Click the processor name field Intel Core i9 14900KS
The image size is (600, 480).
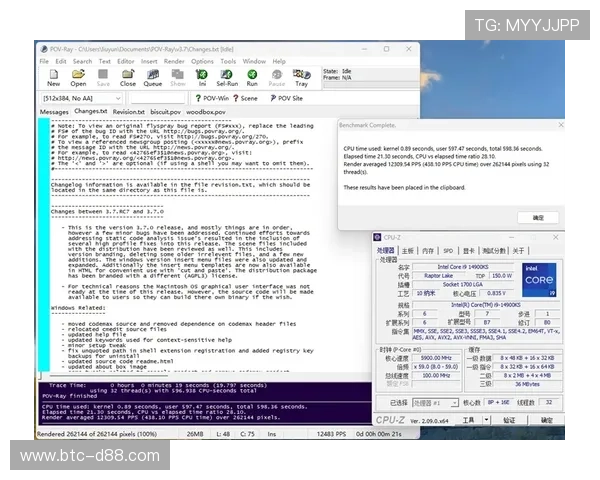coord(463,267)
